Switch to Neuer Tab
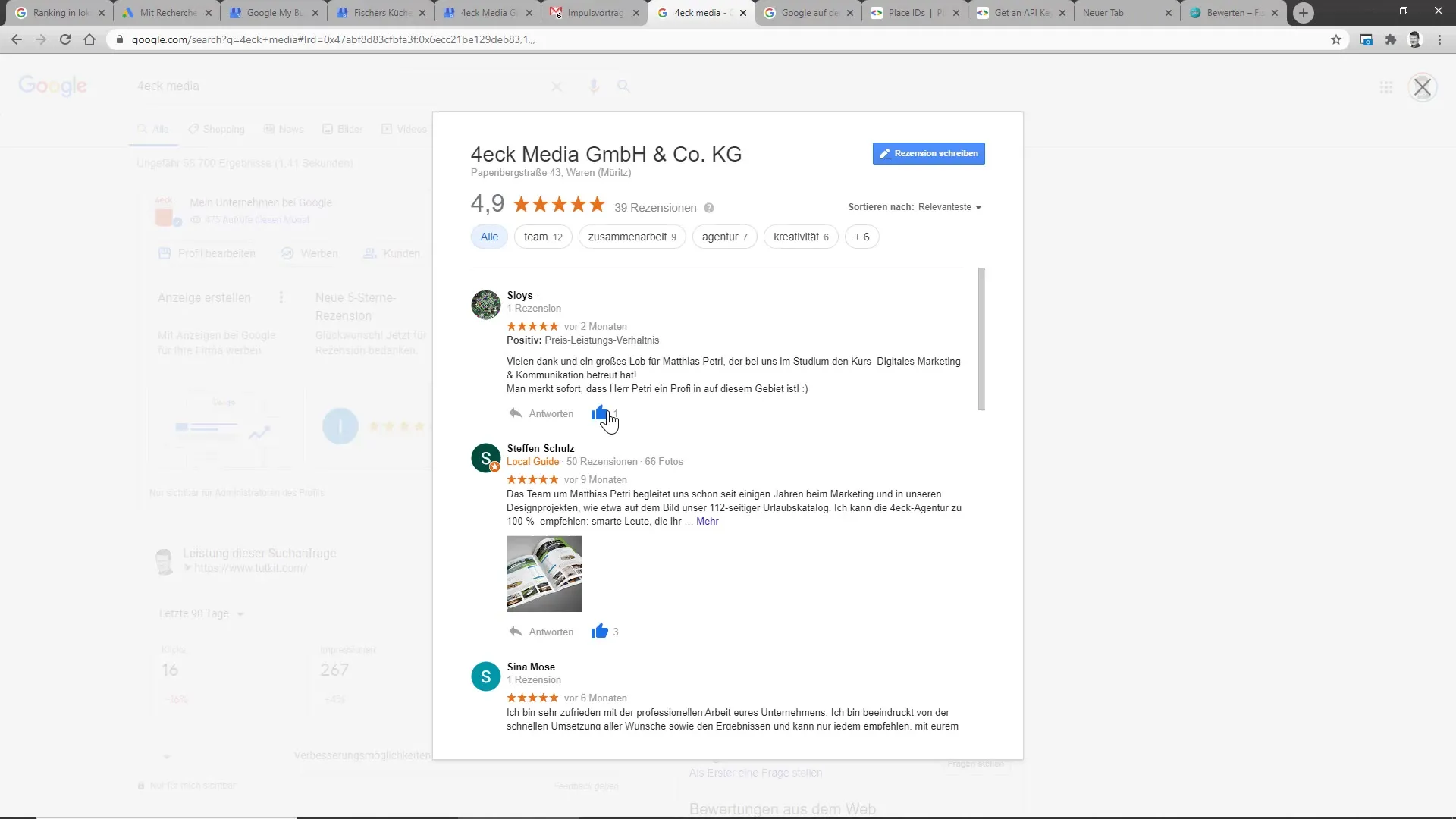The height and width of the screenshot is (819, 1456). point(1128,13)
